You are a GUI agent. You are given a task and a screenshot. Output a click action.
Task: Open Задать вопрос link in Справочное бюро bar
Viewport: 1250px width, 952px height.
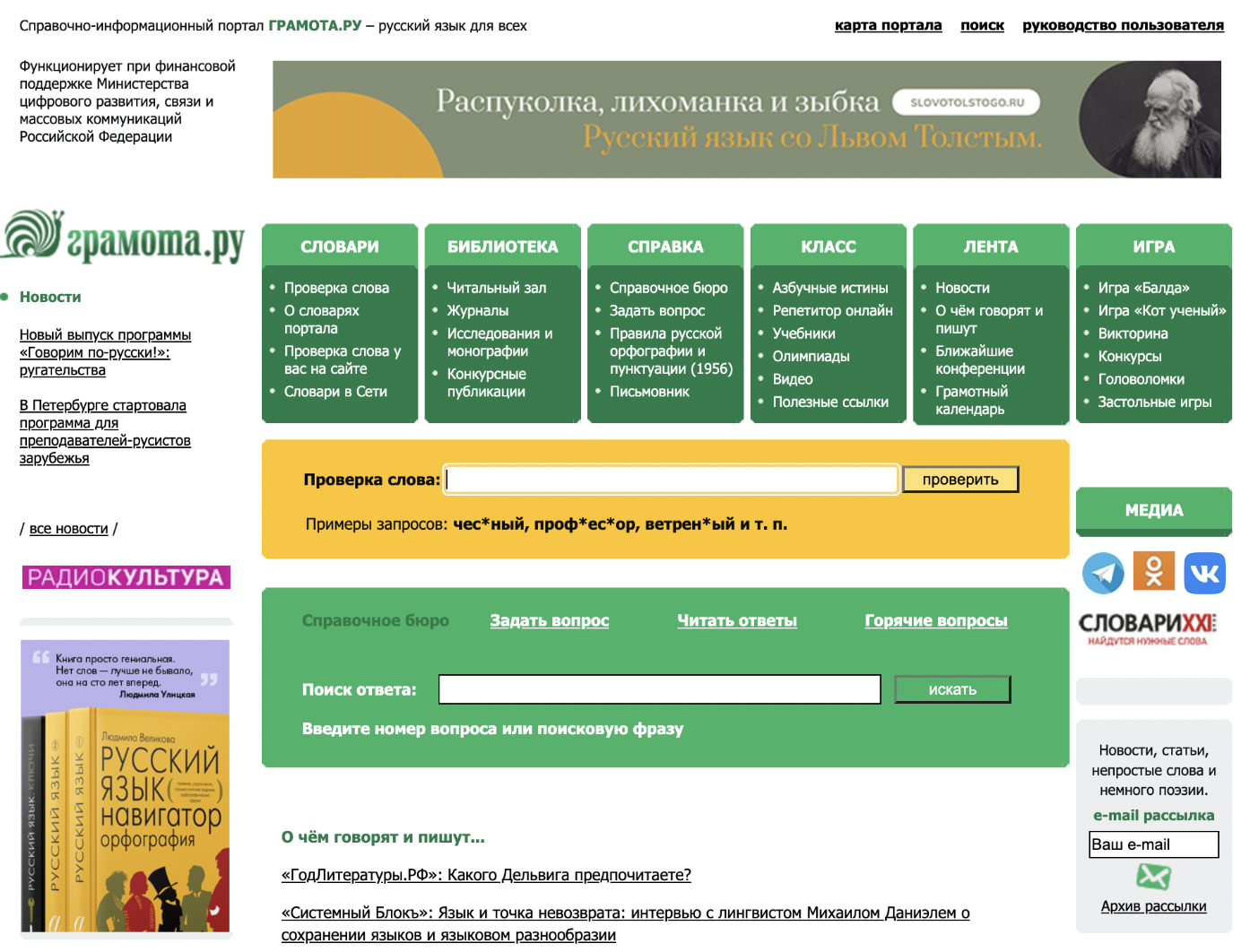tap(550, 620)
